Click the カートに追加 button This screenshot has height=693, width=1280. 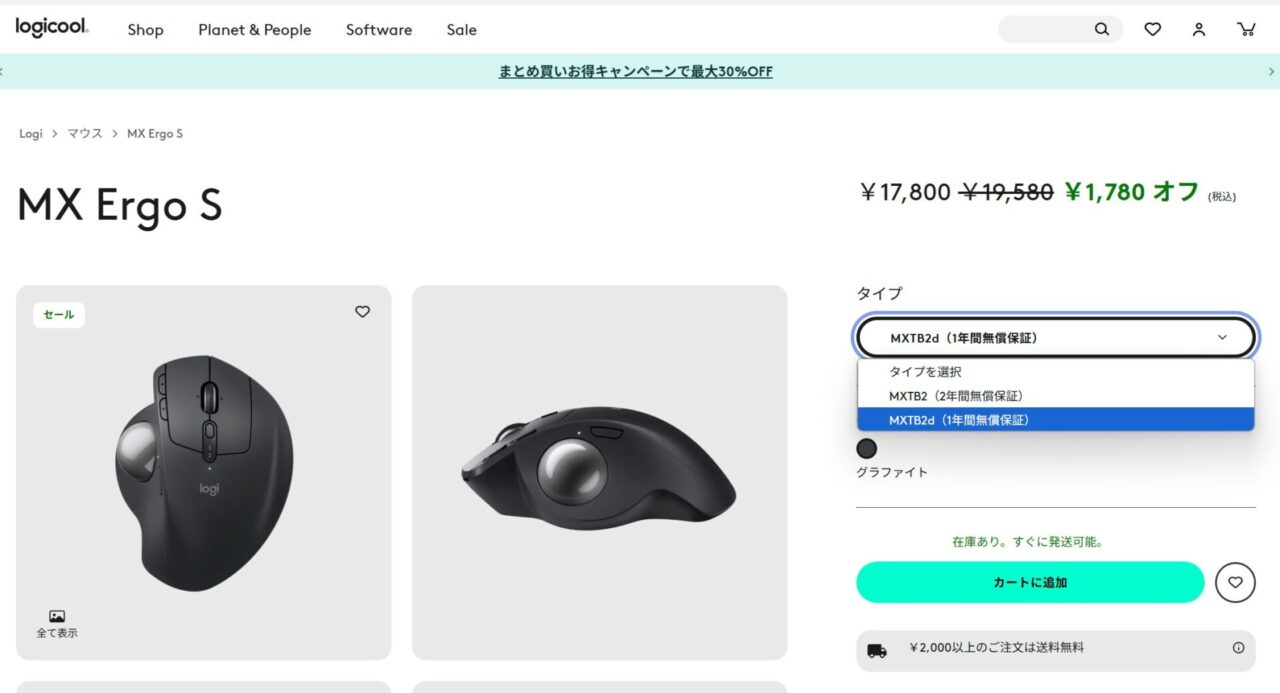click(1030, 582)
